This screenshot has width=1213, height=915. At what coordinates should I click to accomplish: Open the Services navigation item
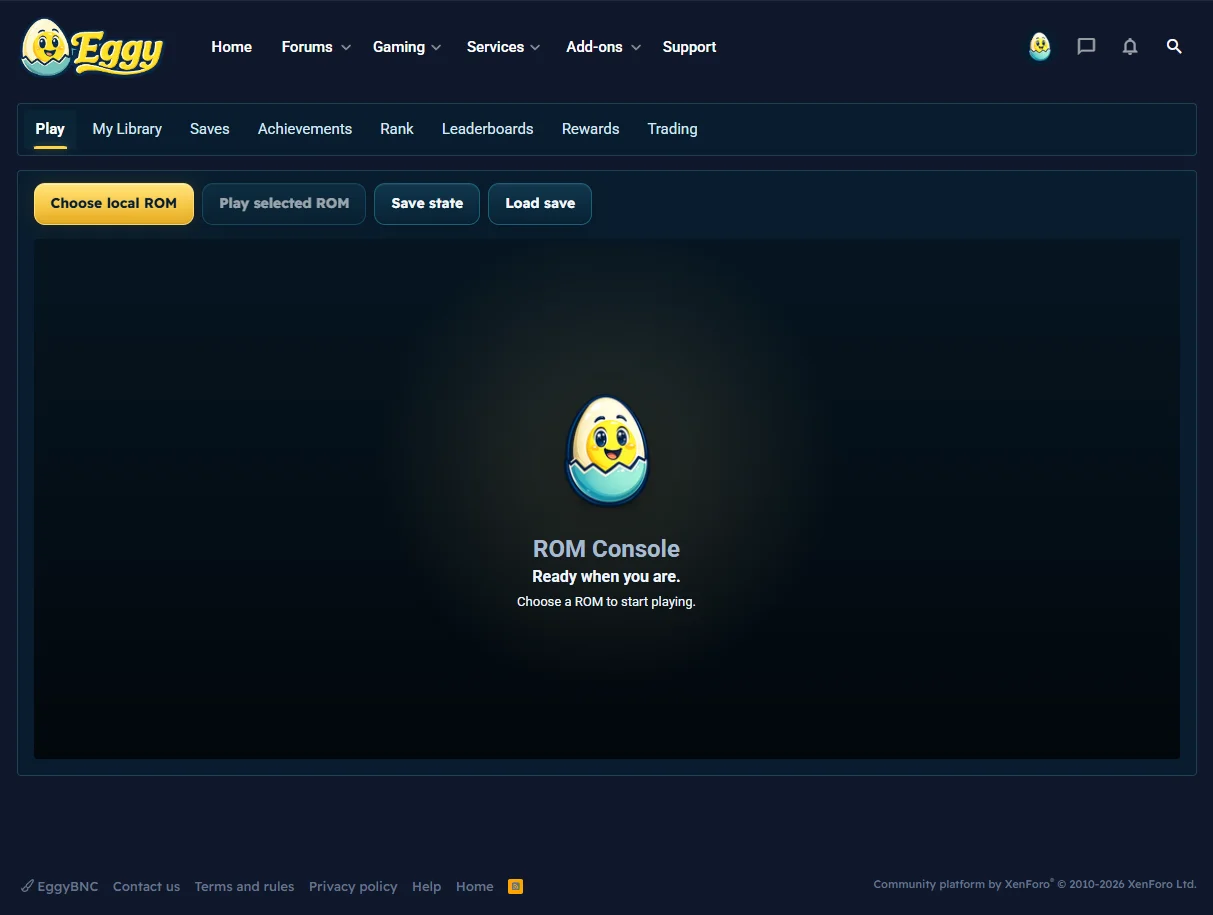pos(495,47)
